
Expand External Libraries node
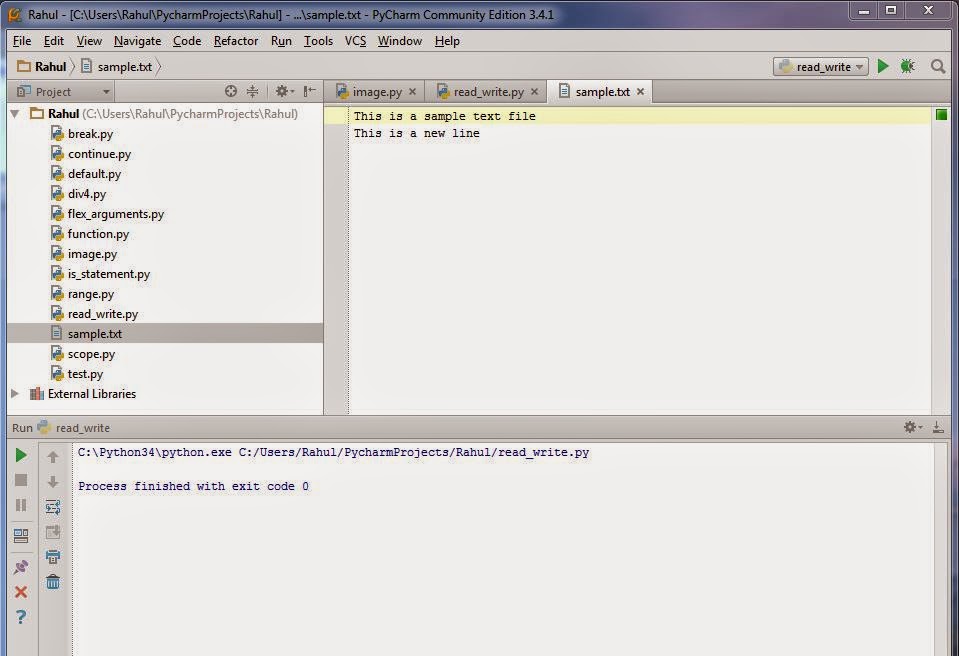click(x=15, y=394)
